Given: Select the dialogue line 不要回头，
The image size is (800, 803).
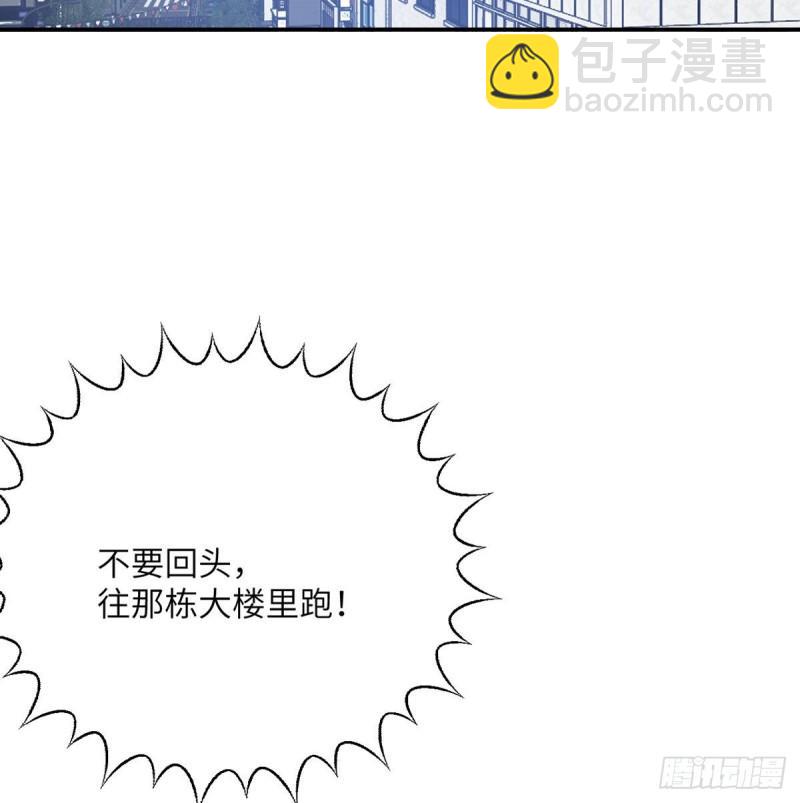Looking at the screenshot, I should coord(172,564).
